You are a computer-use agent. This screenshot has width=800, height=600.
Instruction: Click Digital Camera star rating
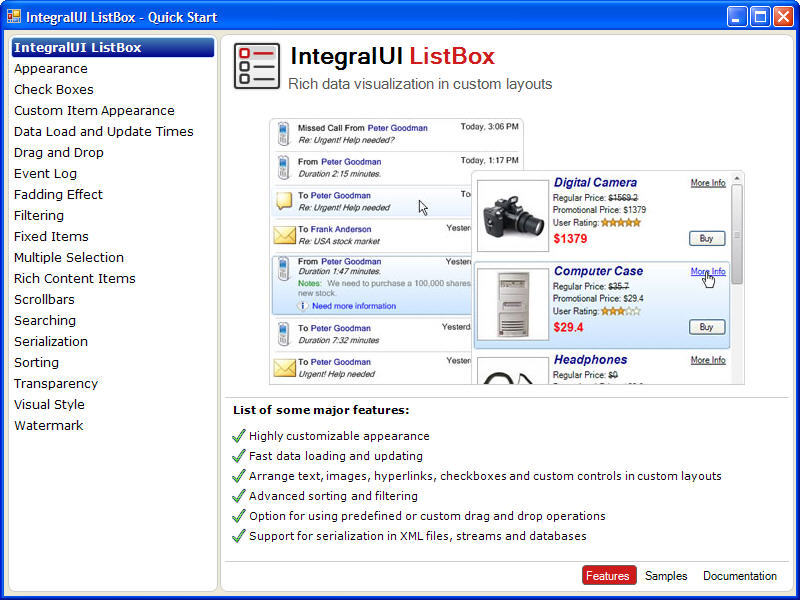[x=620, y=222]
